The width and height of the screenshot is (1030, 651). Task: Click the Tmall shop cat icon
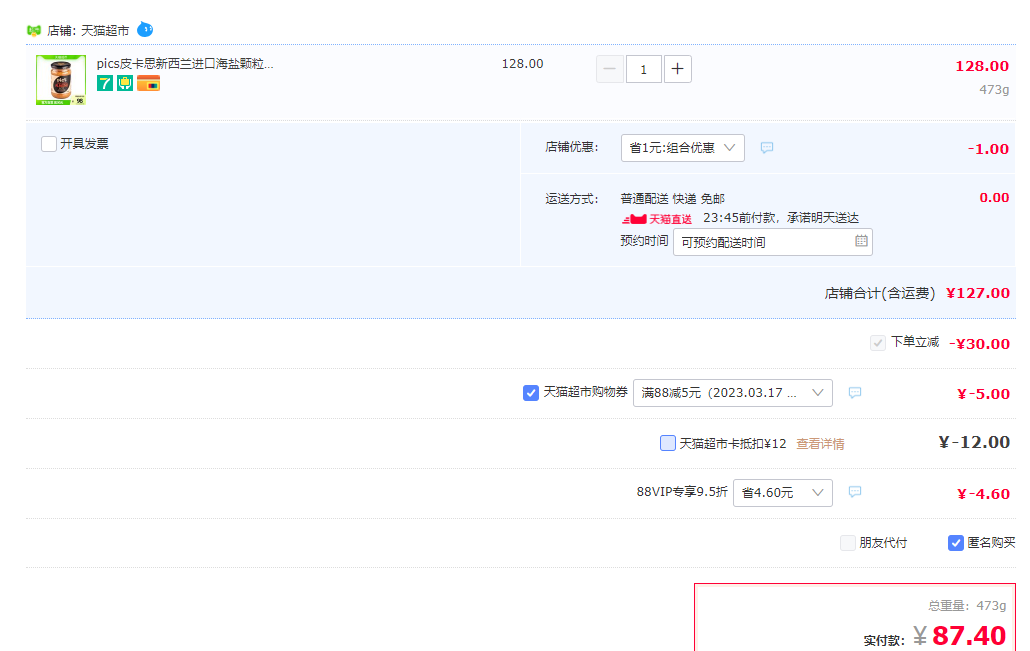pos(34,30)
